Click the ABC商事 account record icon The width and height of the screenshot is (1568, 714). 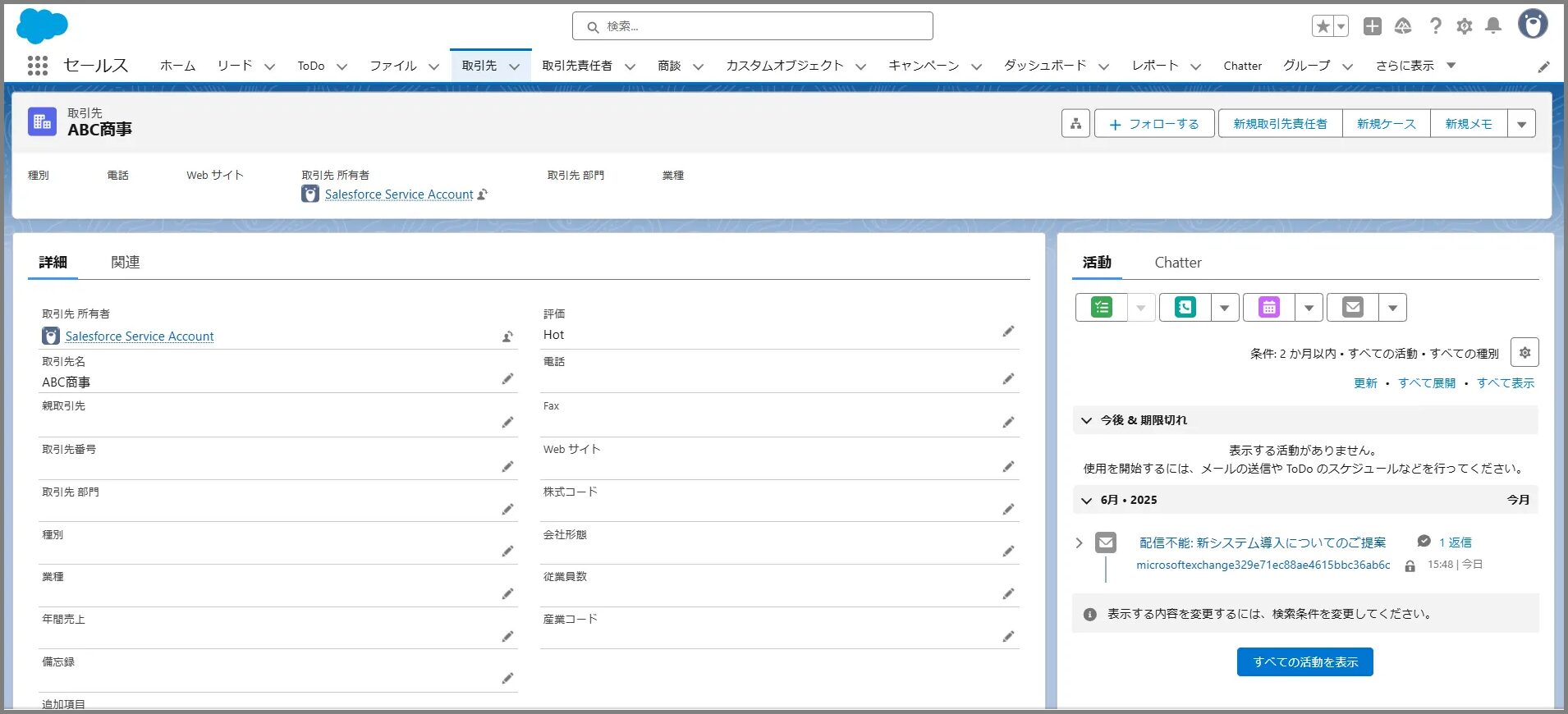43,121
